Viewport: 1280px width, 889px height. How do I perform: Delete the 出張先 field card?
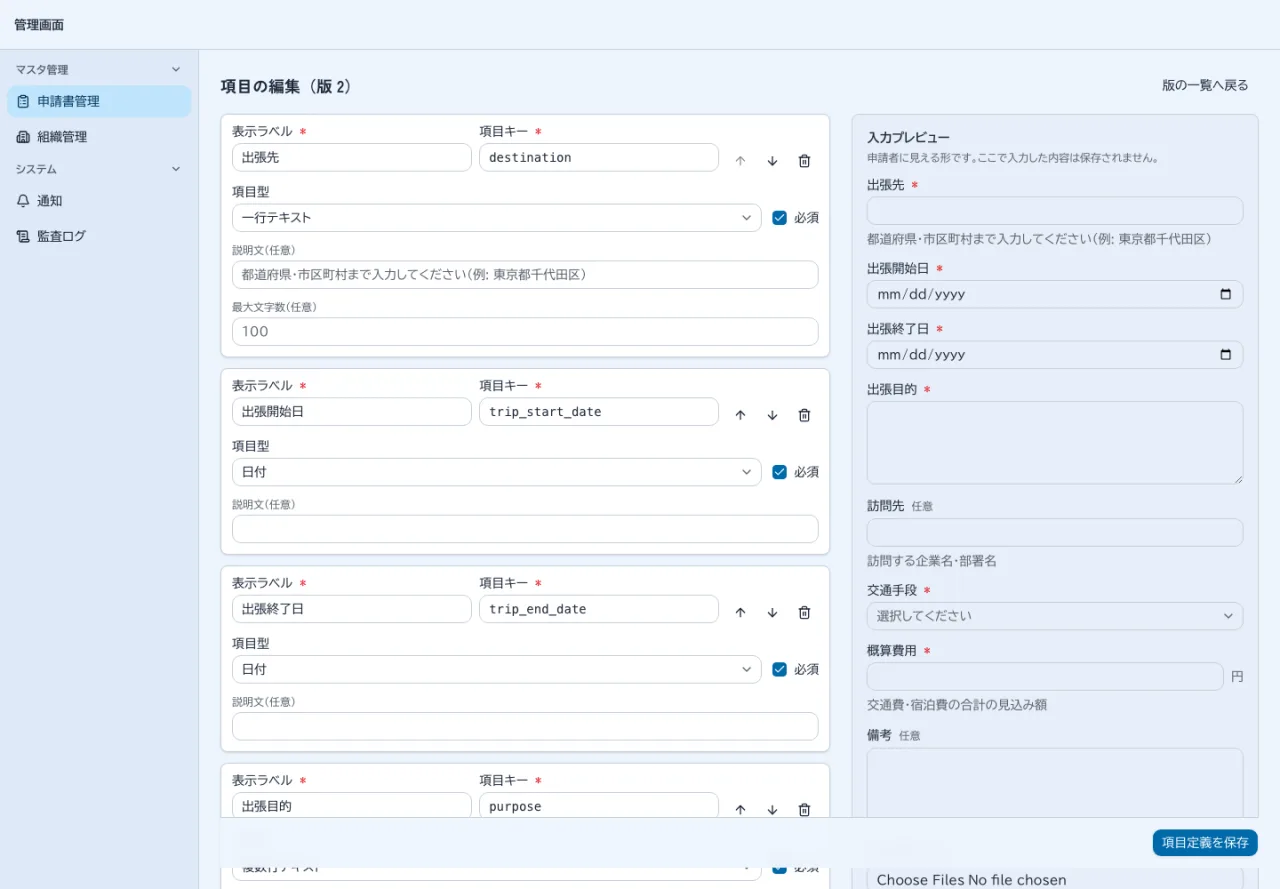(804, 161)
